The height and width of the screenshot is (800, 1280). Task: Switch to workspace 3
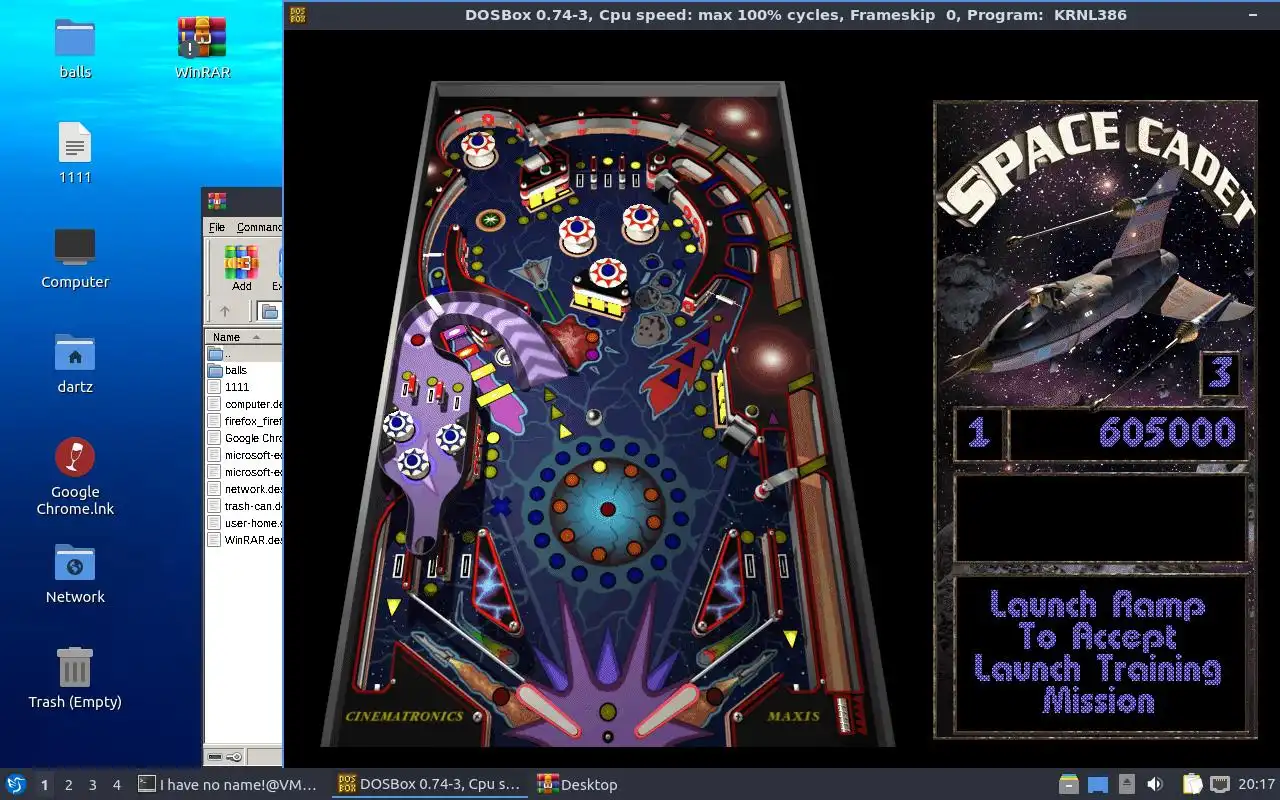coord(92,785)
